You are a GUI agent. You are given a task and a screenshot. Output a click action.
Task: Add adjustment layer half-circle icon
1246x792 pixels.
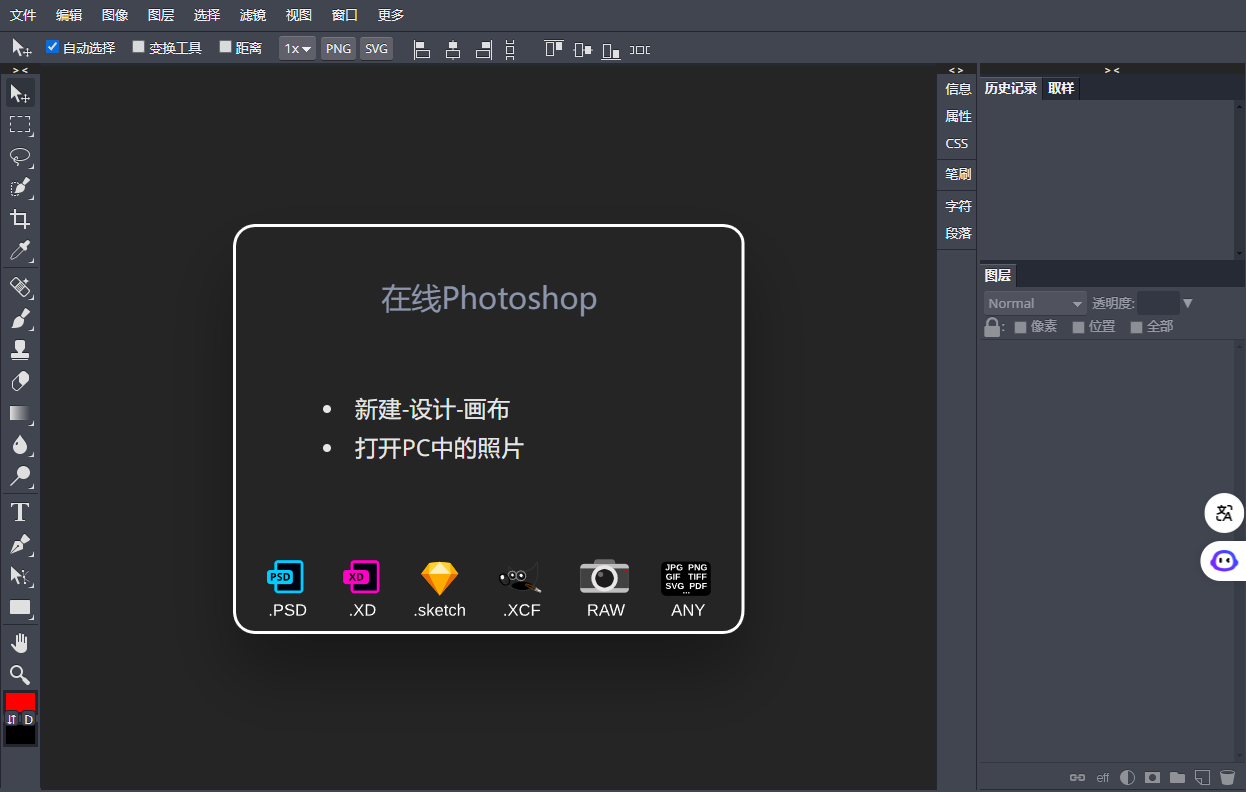(x=1128, y=777)
